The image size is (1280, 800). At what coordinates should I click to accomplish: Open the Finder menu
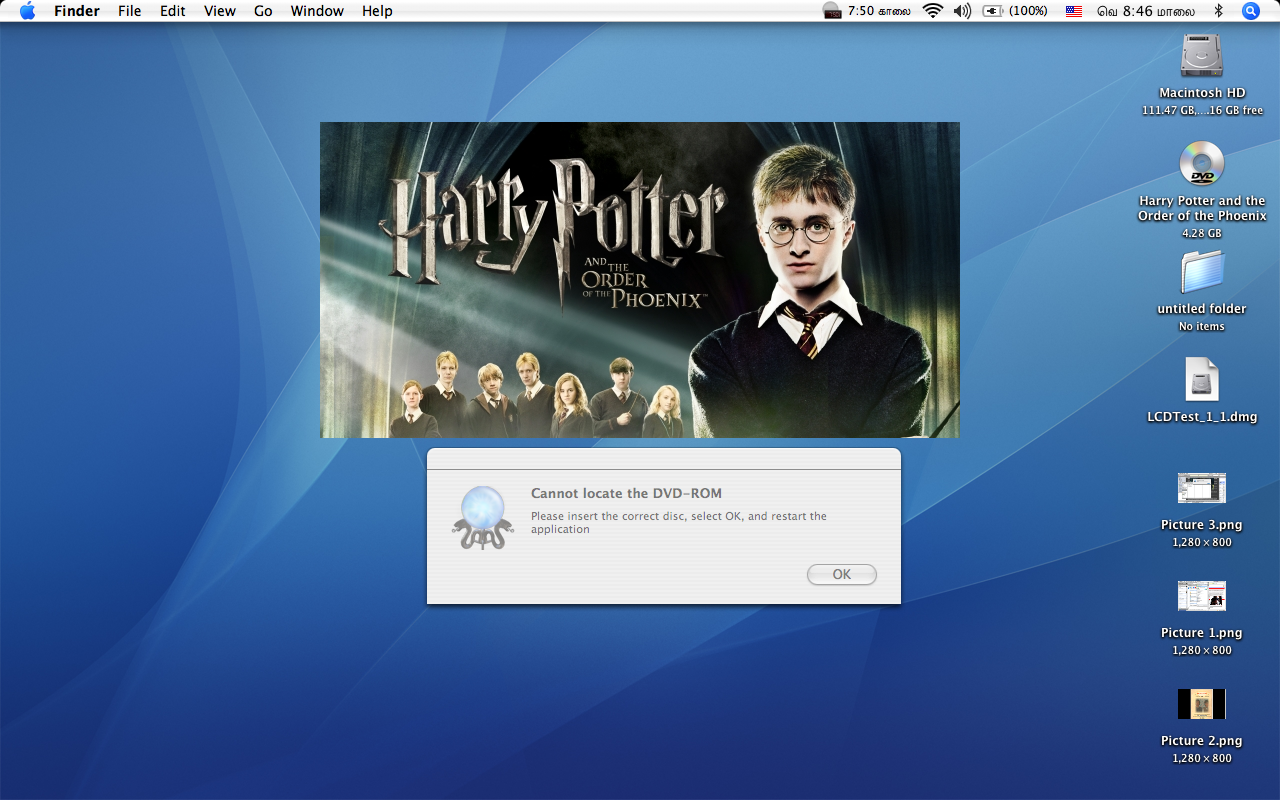[76, 11]
